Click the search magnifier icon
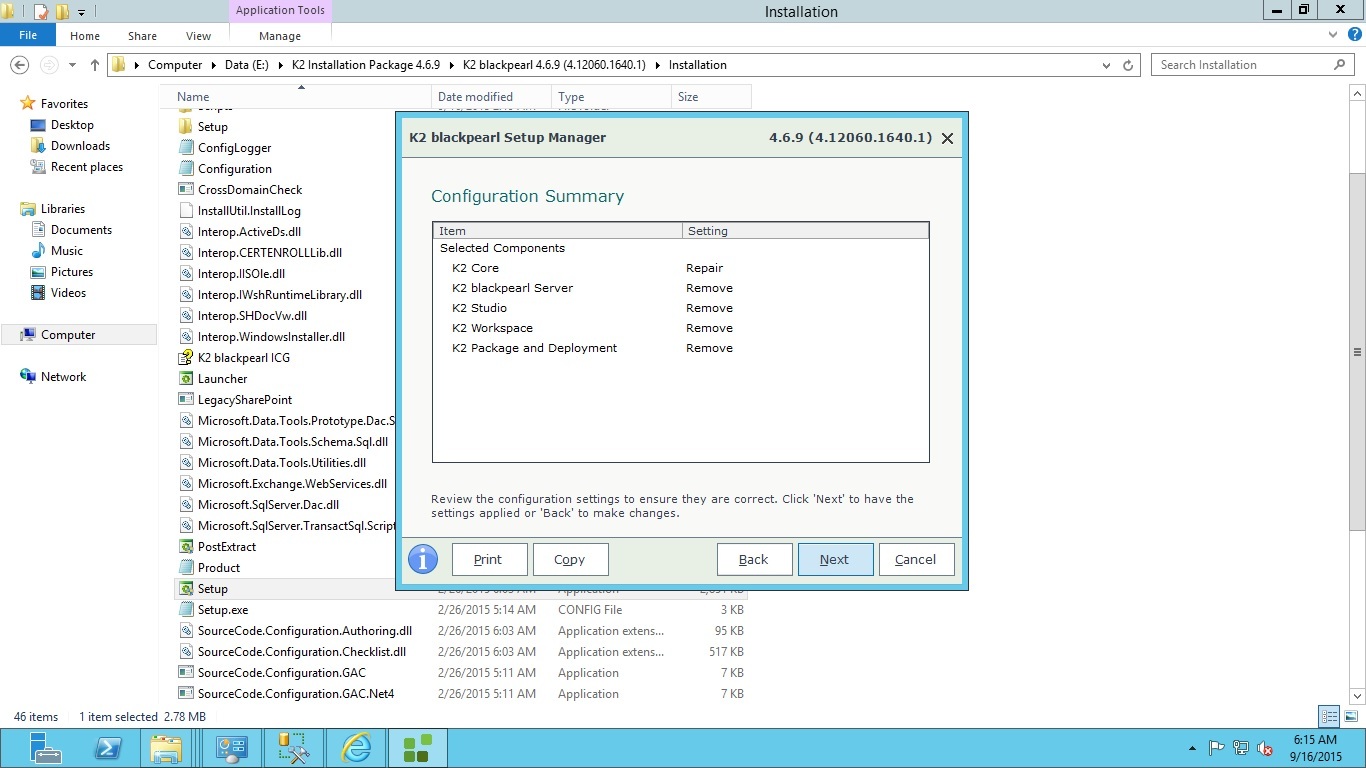Viewport: 1366px width, 768px height. (1340, 65)
